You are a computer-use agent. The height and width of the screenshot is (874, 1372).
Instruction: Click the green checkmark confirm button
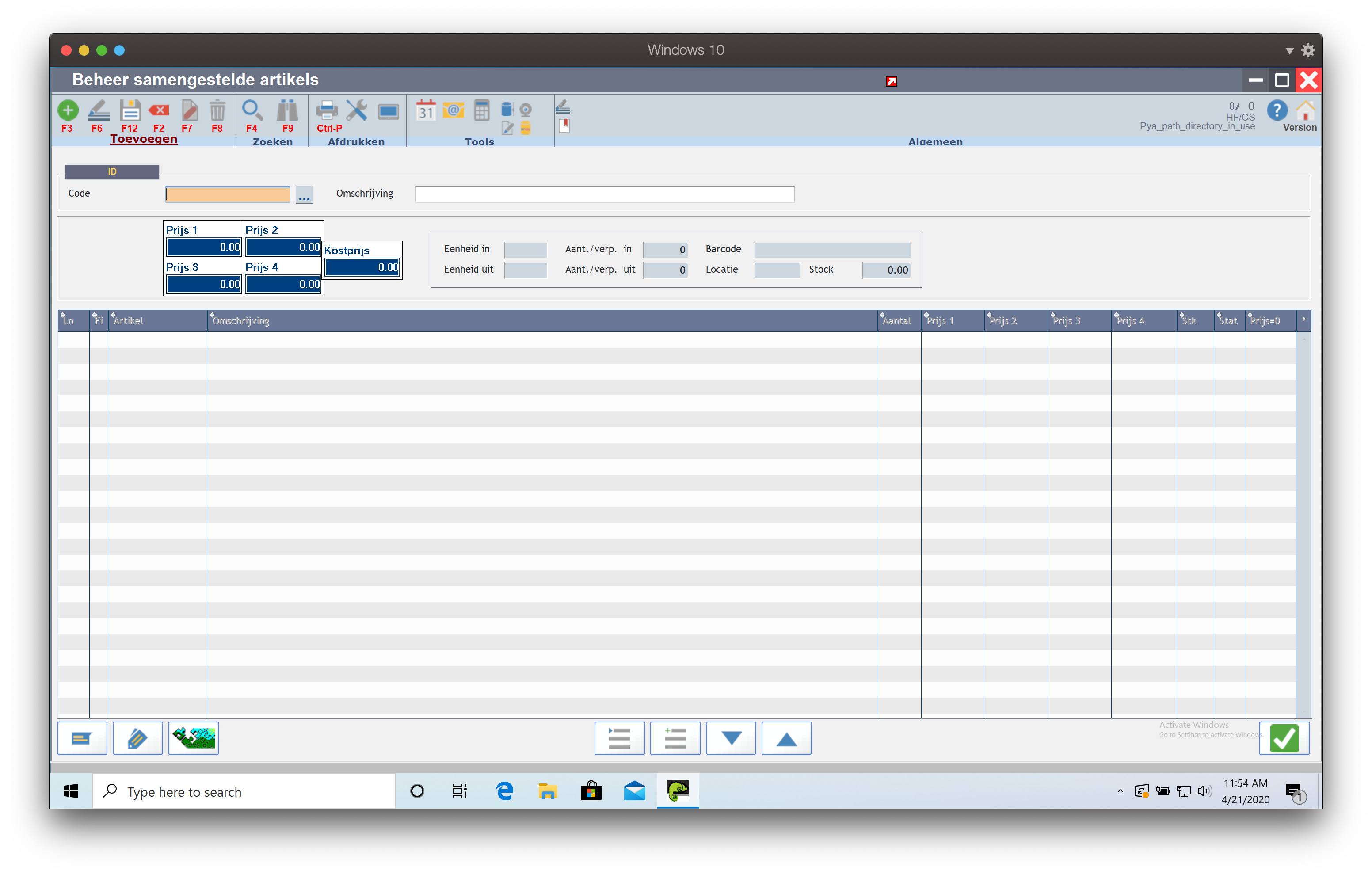[1284, 739]
